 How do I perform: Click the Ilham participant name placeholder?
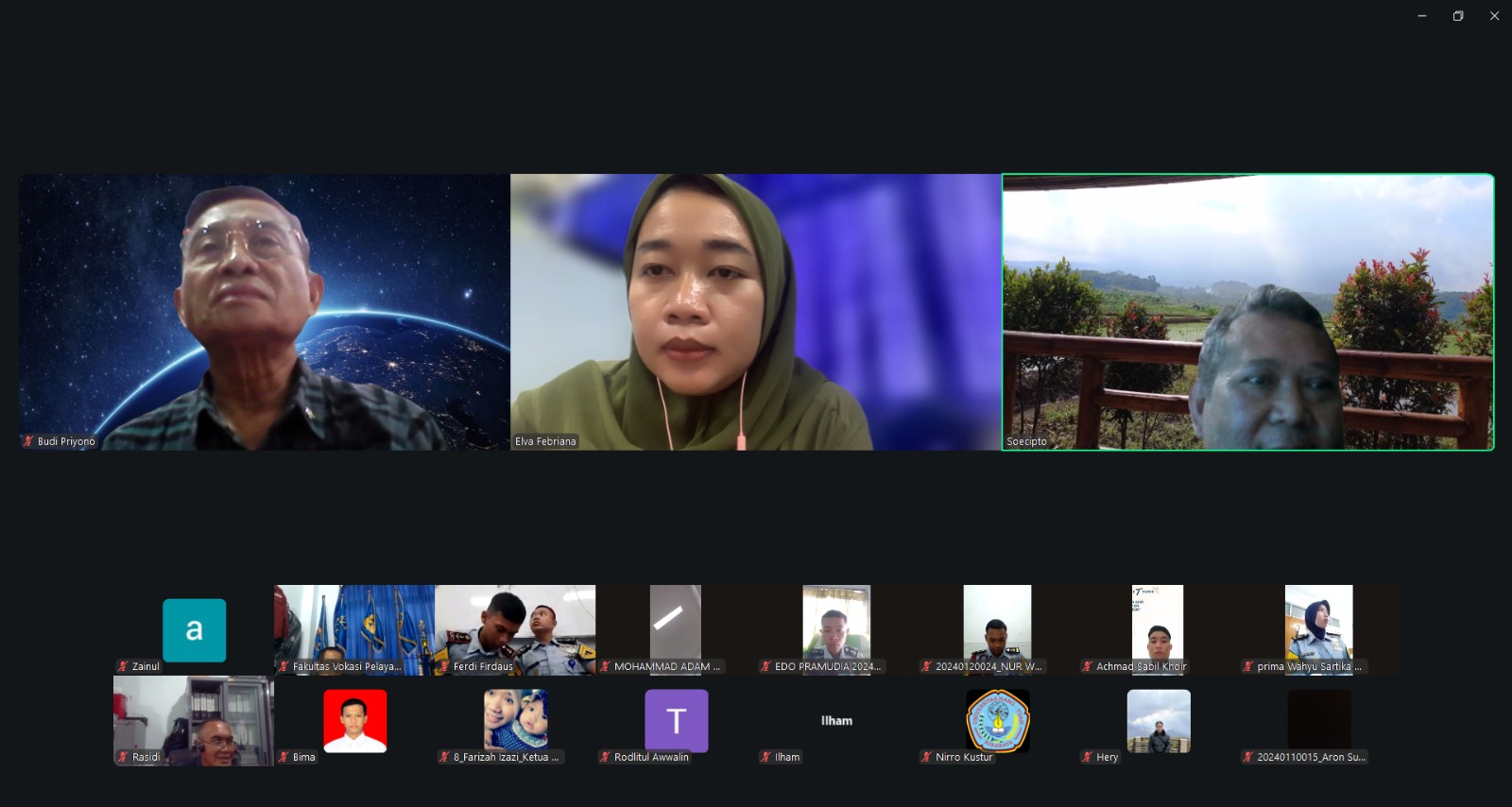point(836,720)
